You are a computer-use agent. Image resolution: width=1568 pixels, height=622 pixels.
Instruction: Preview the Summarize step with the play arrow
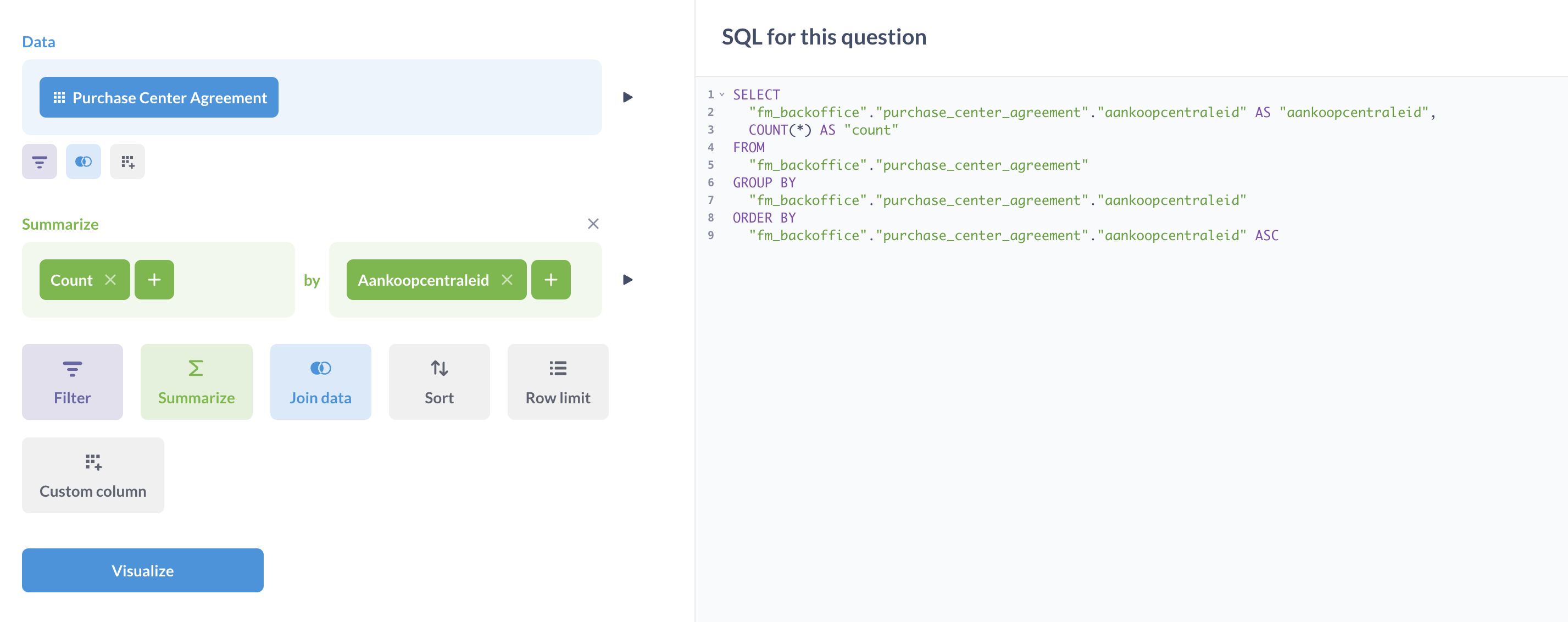[x=627, y=280]
